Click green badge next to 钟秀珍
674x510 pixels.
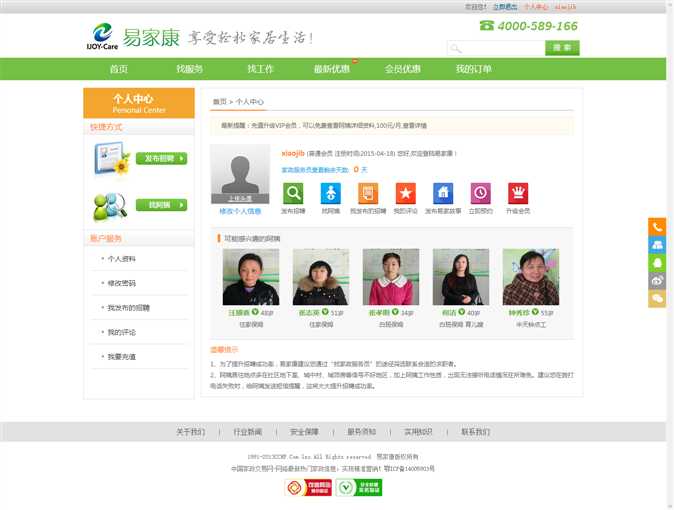pos(535,312)
